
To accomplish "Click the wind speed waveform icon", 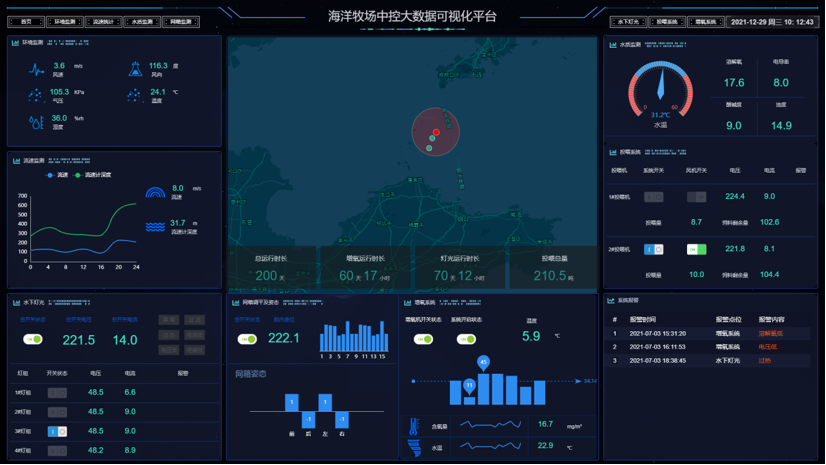I will tap(36, 70).
